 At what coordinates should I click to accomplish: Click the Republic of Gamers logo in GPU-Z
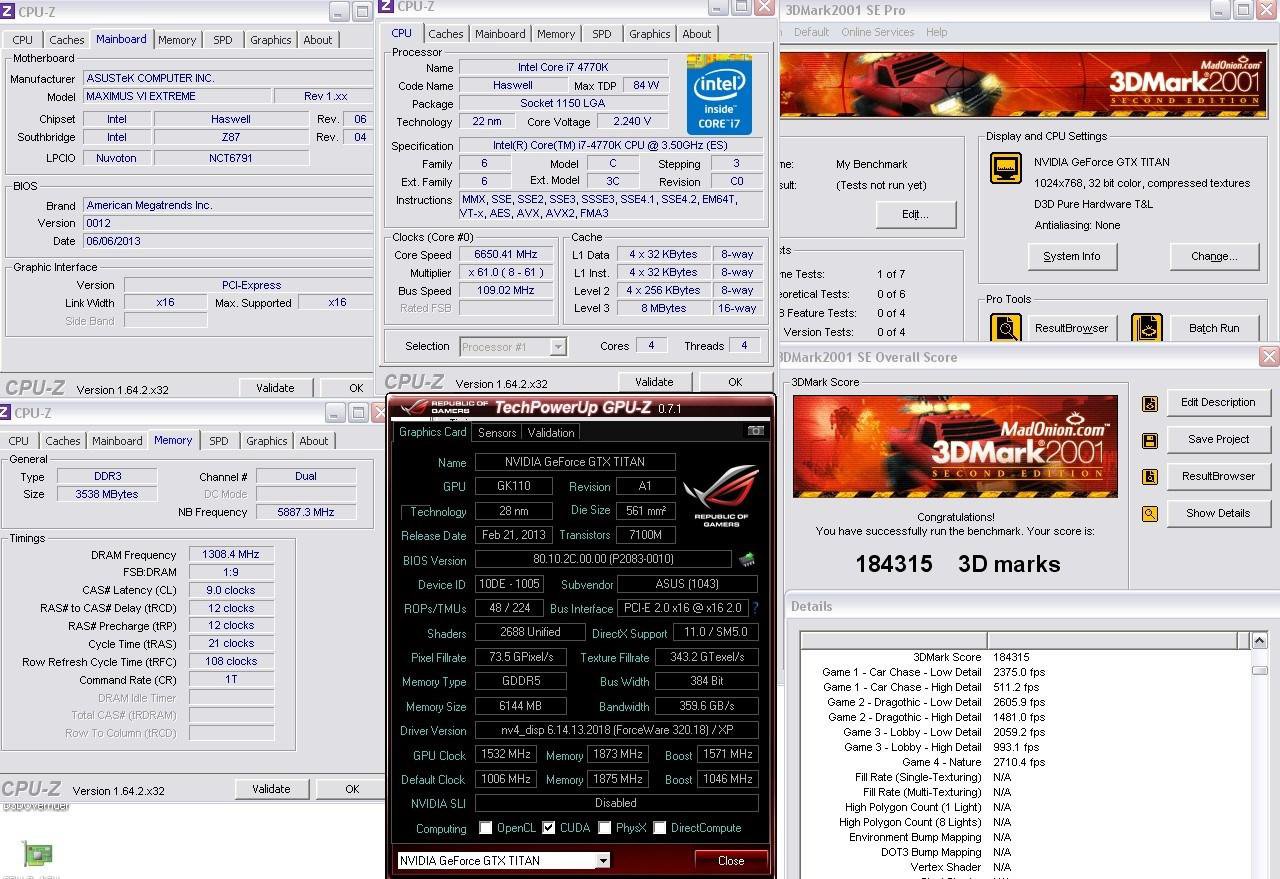[721, 497]
